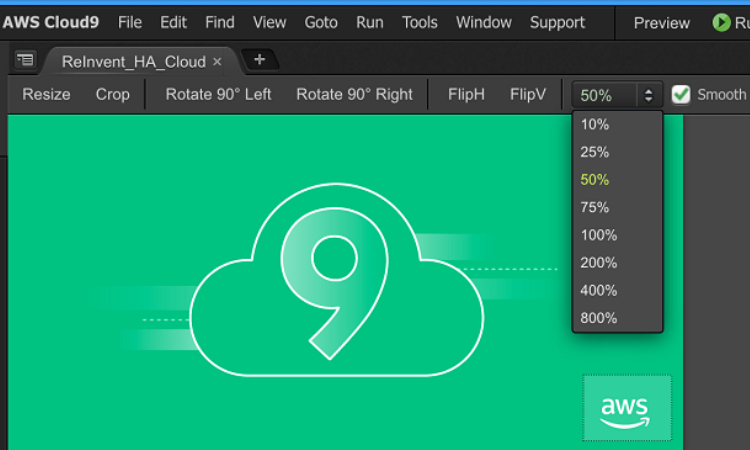Open the tab list menu icon
750x450 pixels.
coord(25,60)
